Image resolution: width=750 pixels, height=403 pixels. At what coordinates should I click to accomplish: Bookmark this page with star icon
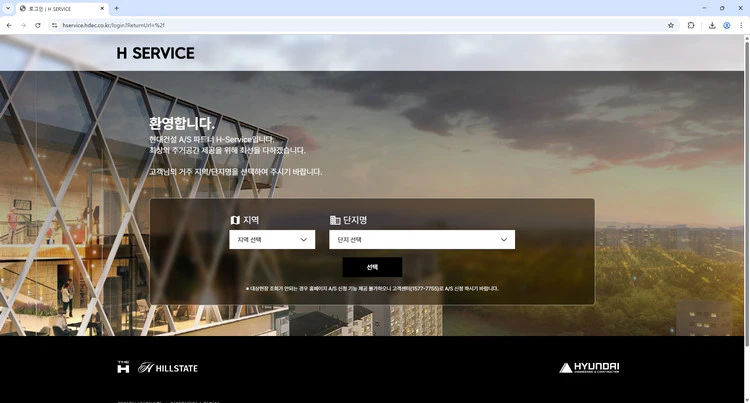[x=671, y=25]
